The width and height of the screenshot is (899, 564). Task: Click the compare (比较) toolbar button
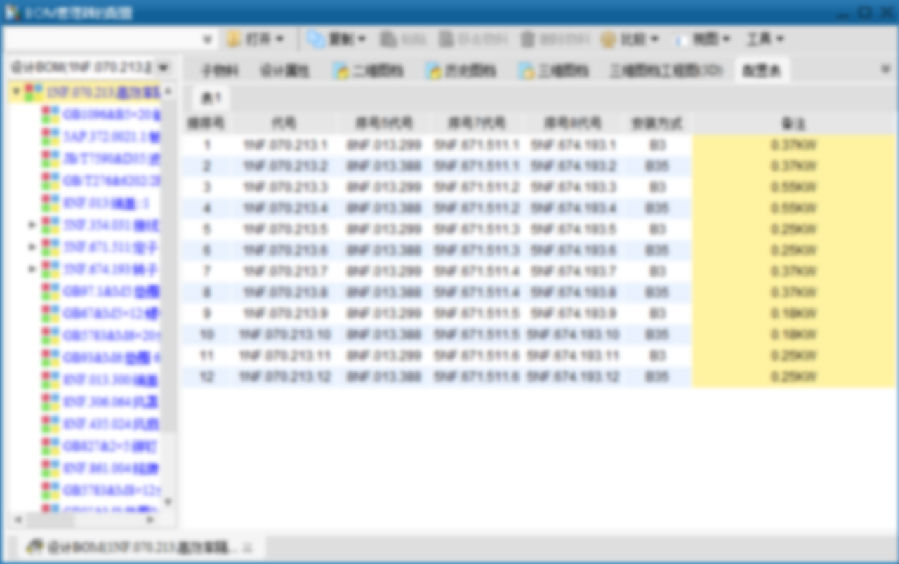[x=629, y=39]
